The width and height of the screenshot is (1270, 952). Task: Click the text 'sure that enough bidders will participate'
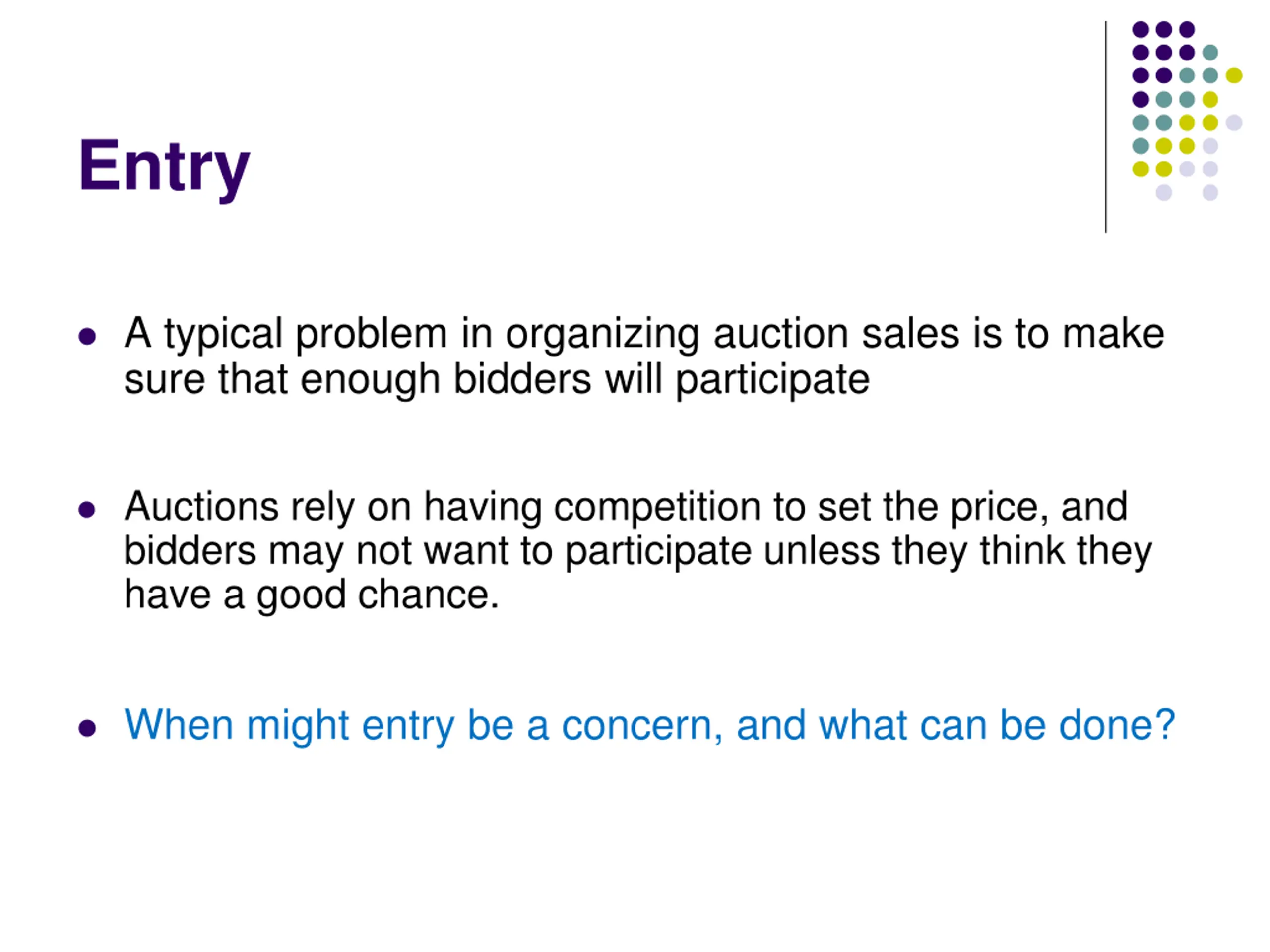[x=497, y=379]
